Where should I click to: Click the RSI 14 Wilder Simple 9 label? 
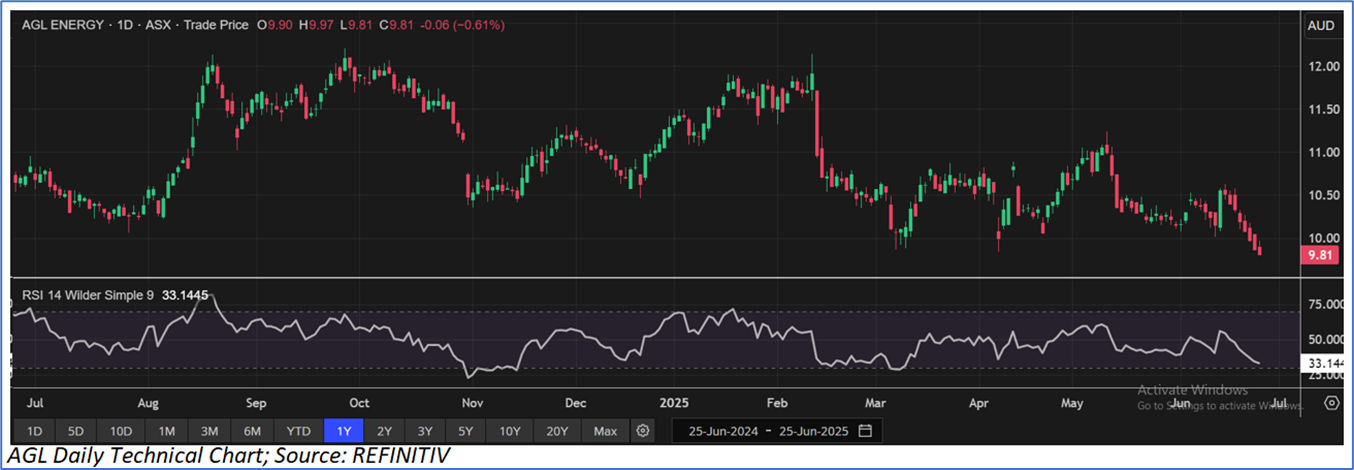click(87, 295)
